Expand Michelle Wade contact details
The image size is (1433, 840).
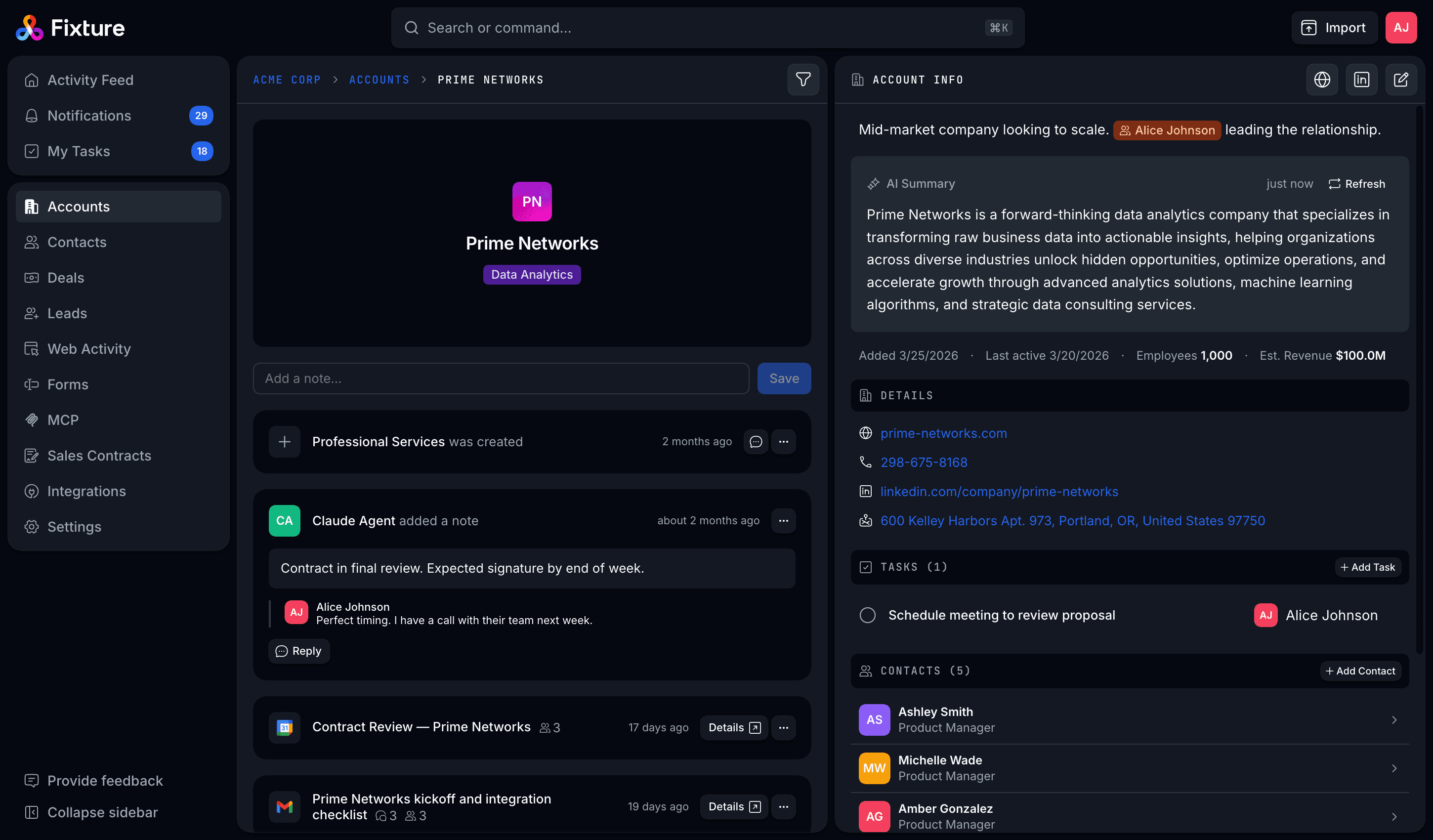pos(1394,768)
